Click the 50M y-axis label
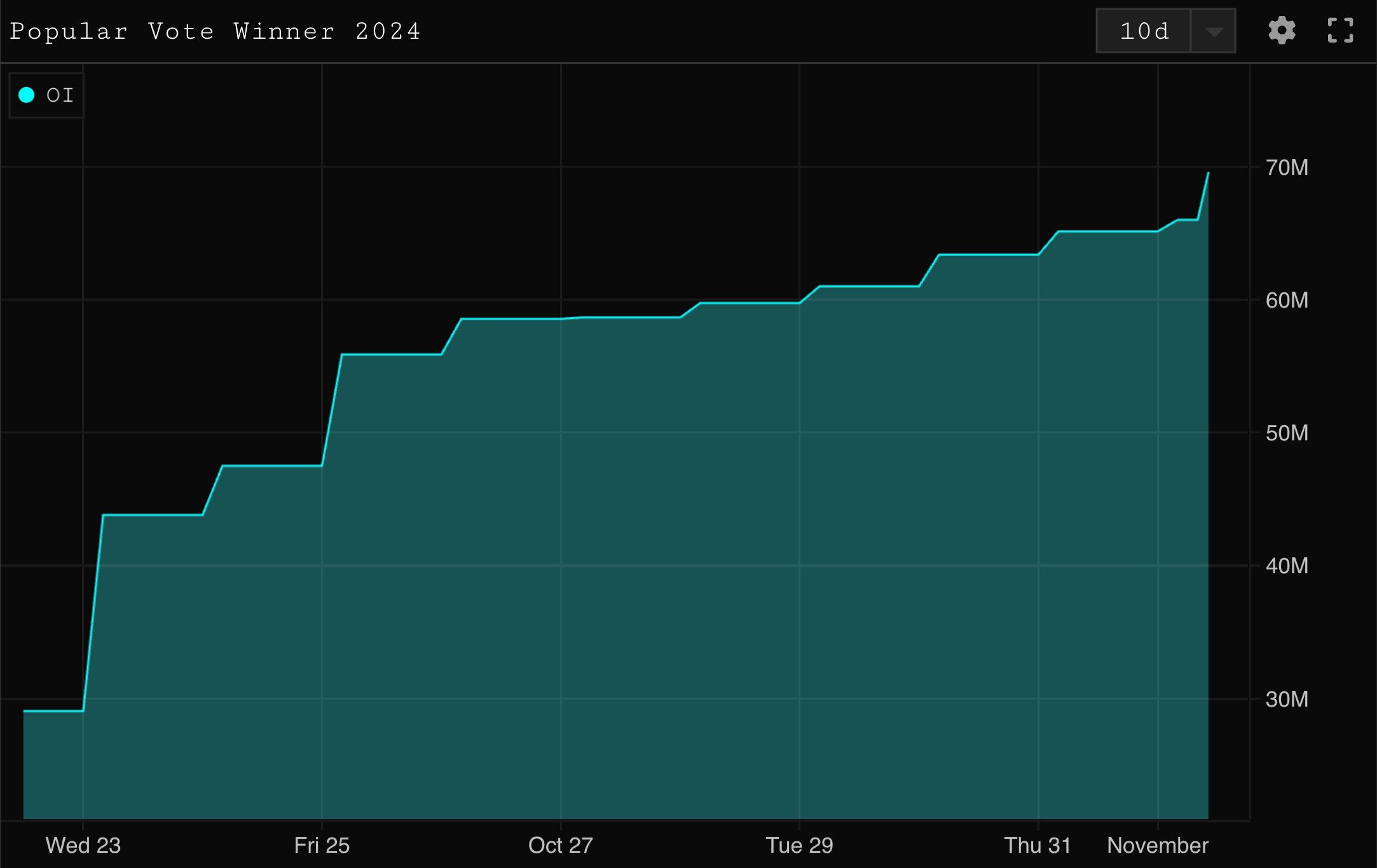 [1287, 433]
